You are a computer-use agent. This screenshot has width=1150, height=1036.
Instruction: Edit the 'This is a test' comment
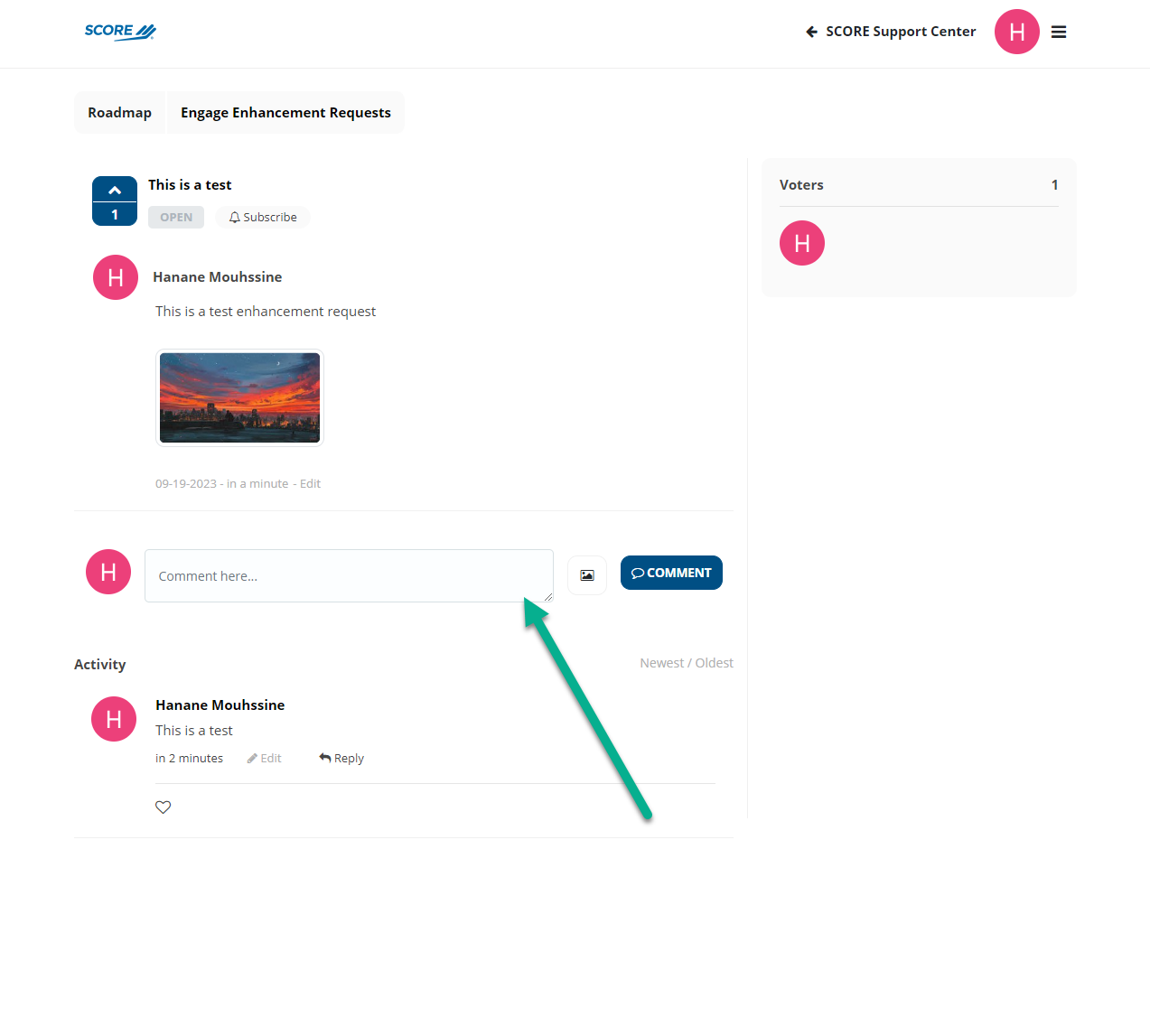(265, 759)
